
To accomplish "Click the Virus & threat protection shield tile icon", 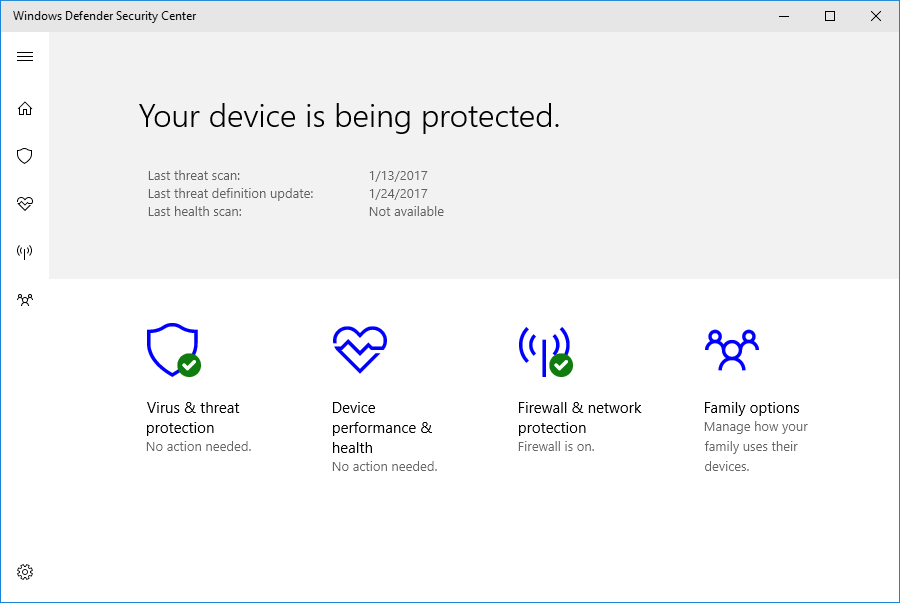I will pos(172,349).
